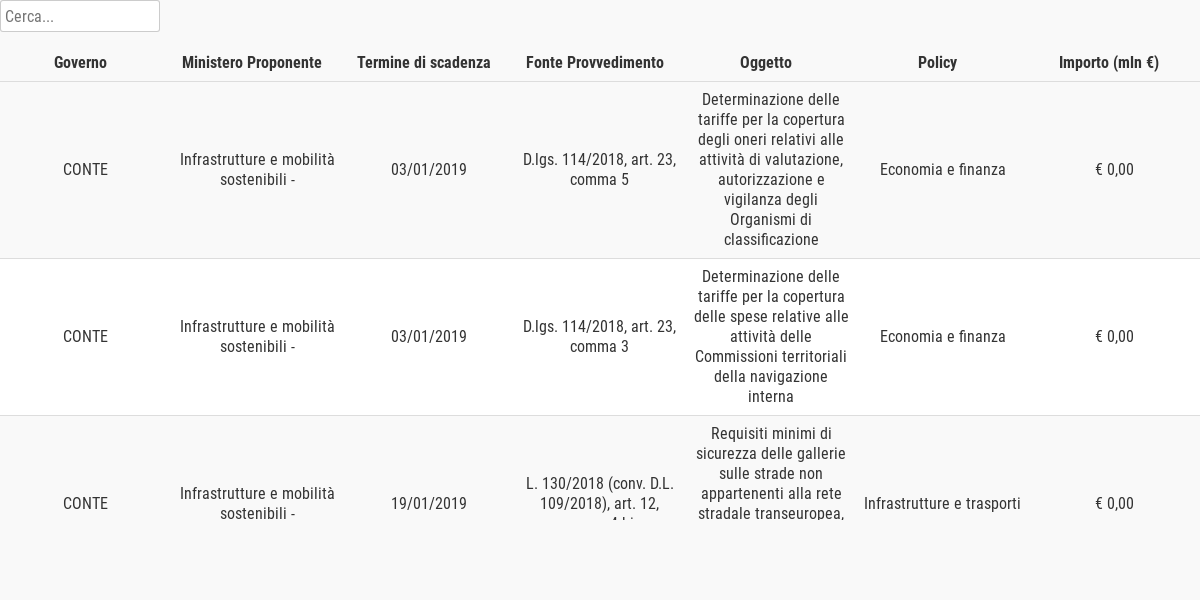
Task: Sort by Importo (mln €) column header
Action: click(x=1109, y=62)
